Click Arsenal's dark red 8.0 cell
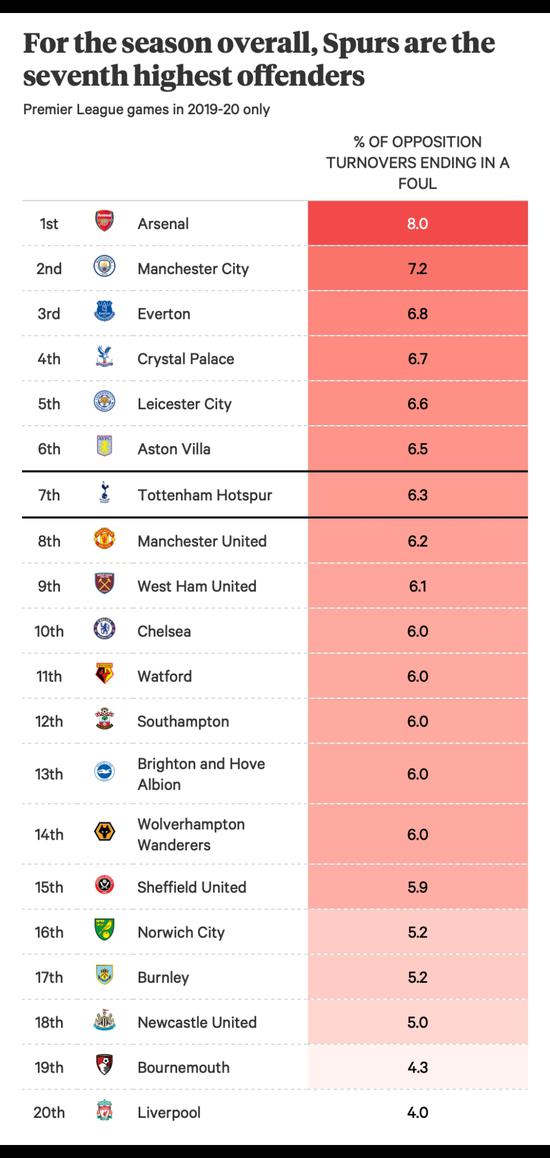 418,223
